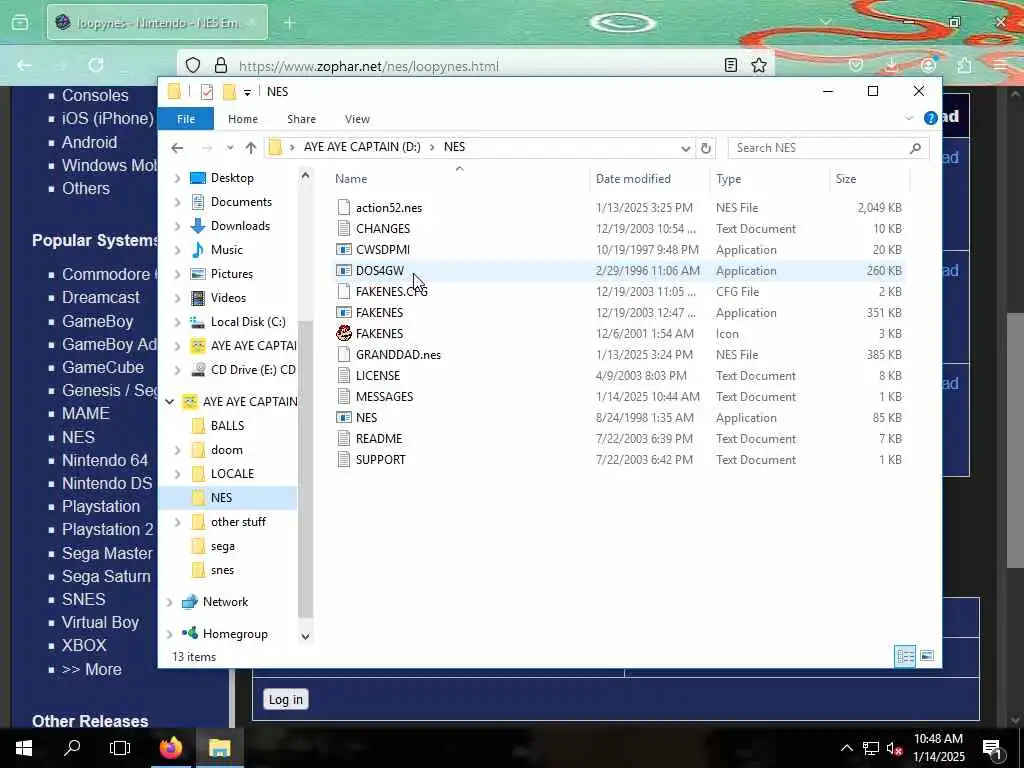Open Firefox downloads panel icon
Viewport: 1024px width, 768px height.
891,65
